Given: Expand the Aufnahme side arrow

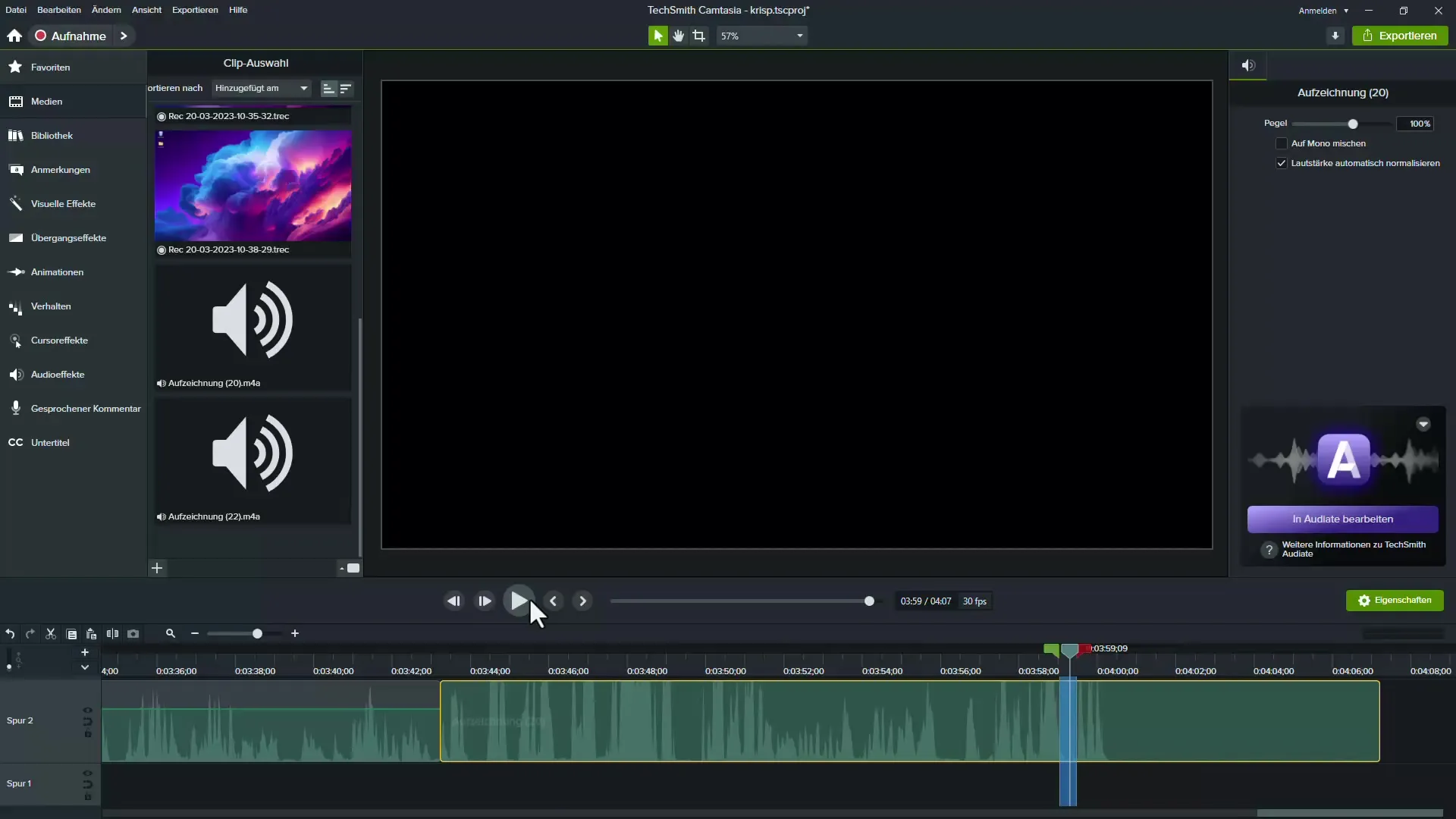Looking at the screenshot, I should point(124,36).
